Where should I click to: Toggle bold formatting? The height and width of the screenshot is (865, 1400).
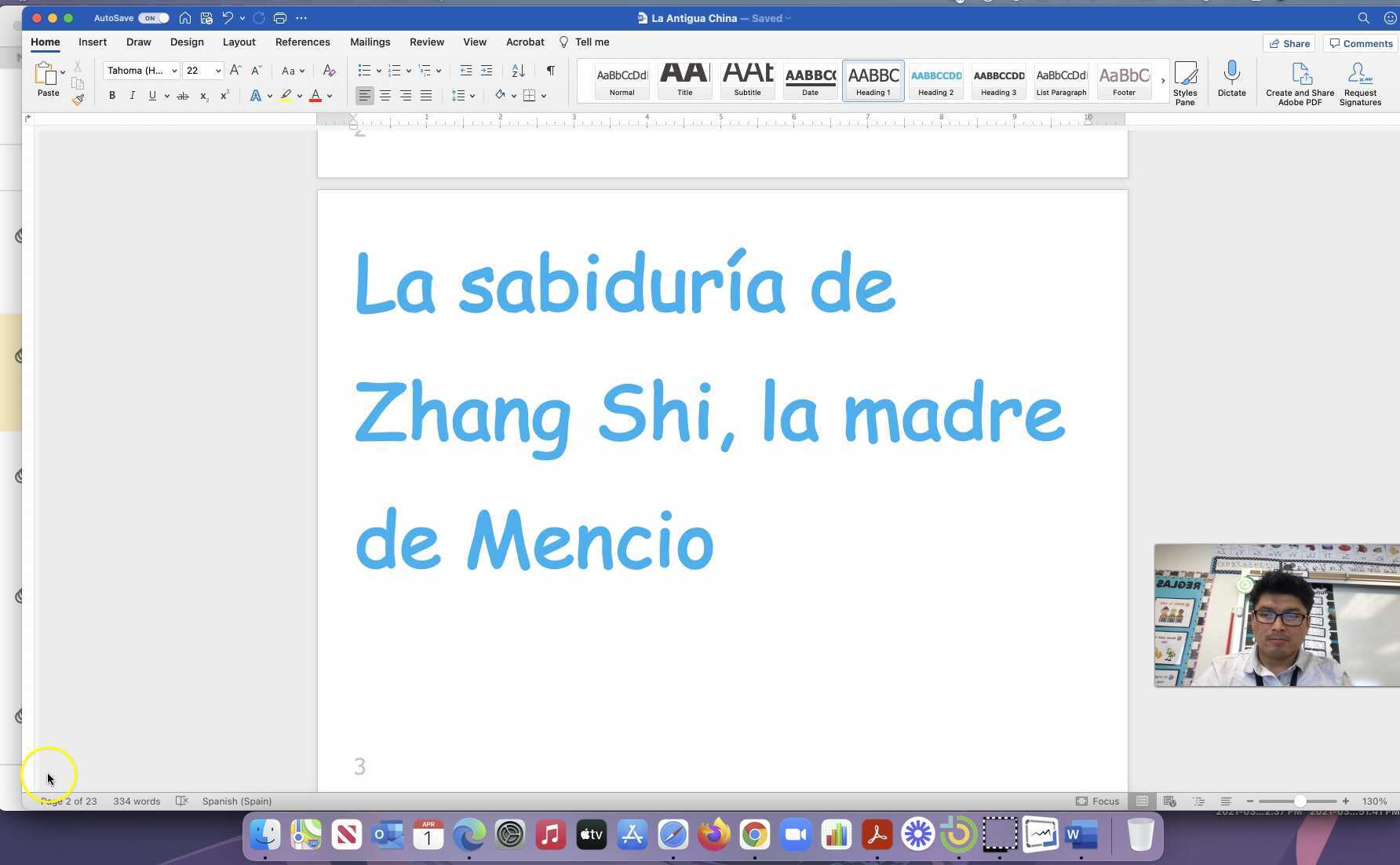click(x=112, y=95)
